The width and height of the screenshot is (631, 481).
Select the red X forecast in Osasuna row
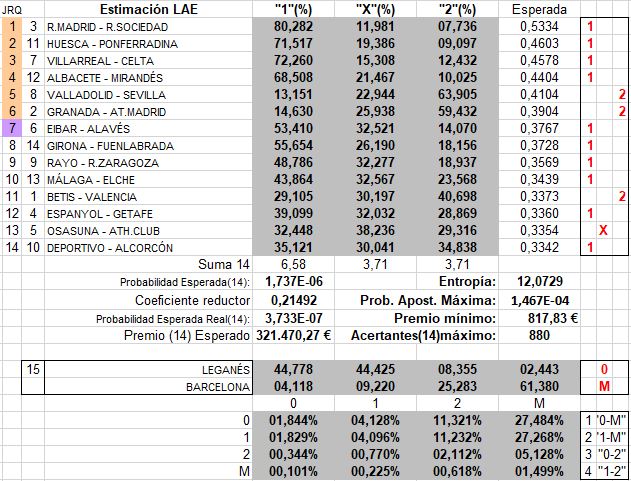603,230
